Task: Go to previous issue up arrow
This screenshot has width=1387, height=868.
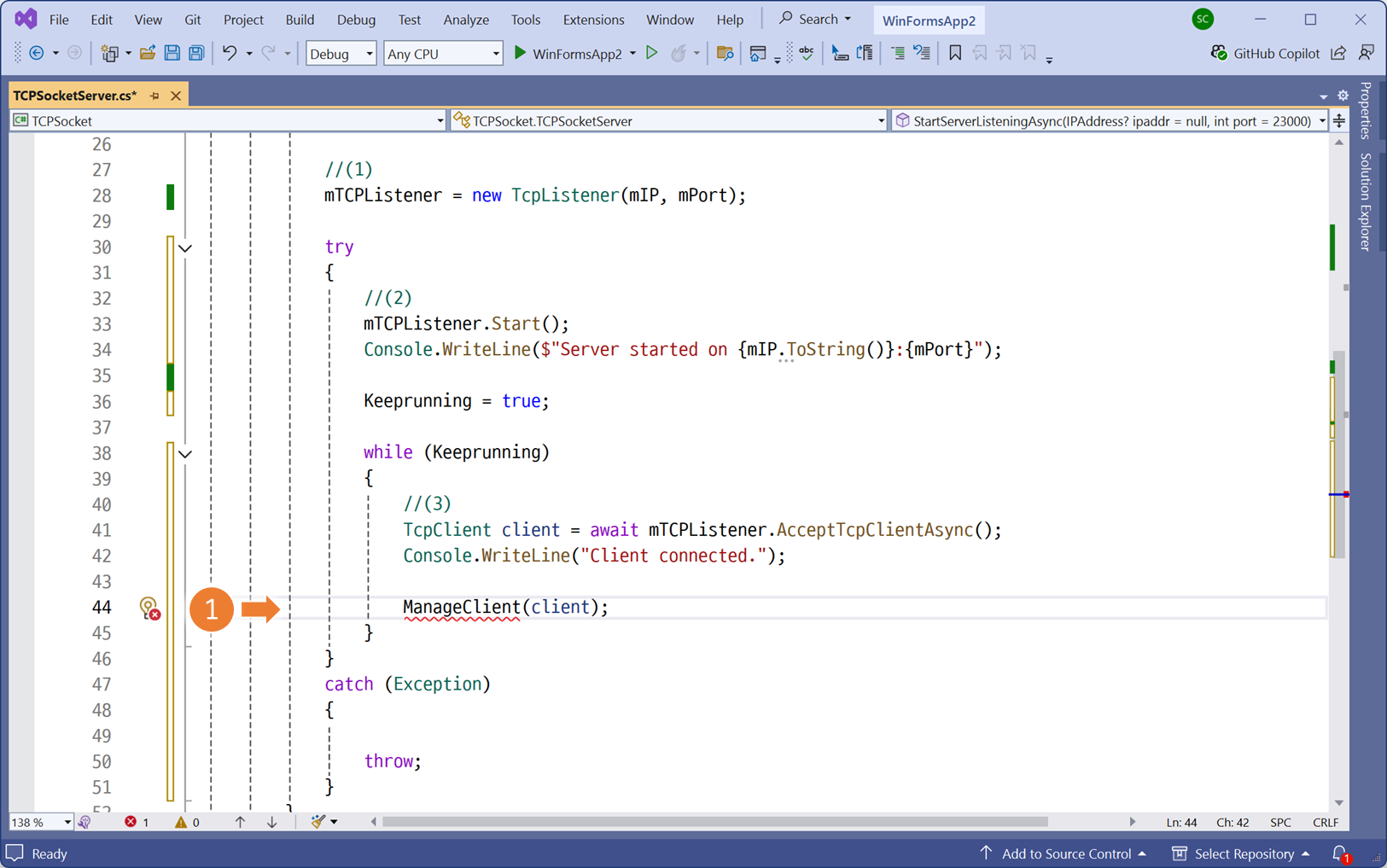Action: click(x=240, y=822)
